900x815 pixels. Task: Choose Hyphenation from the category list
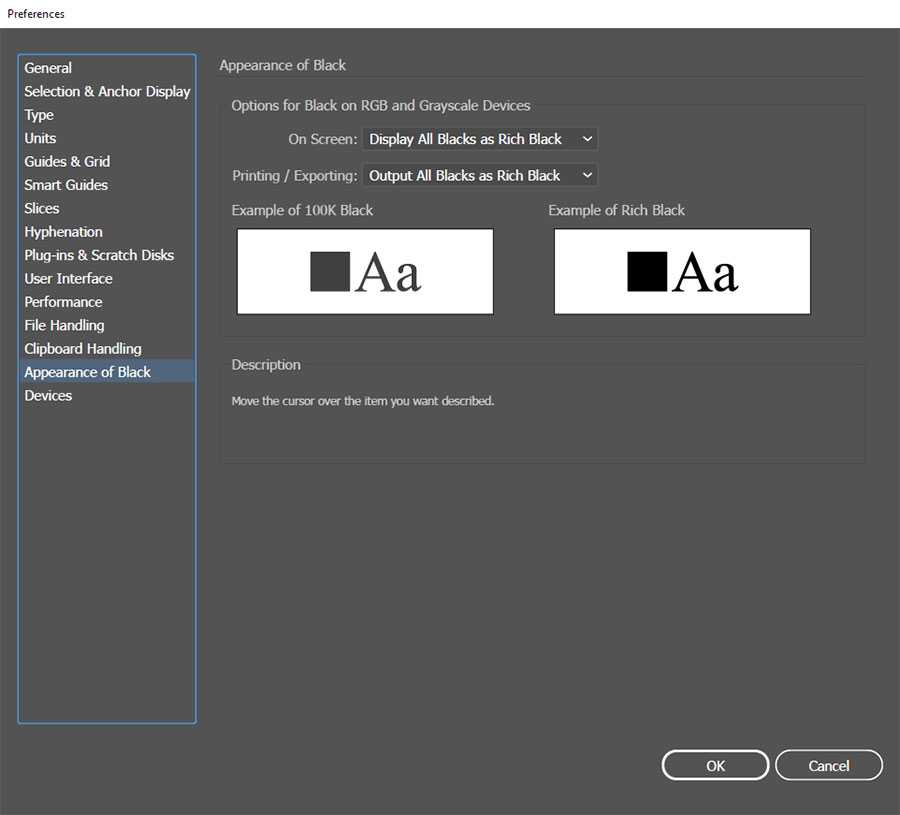63,232
